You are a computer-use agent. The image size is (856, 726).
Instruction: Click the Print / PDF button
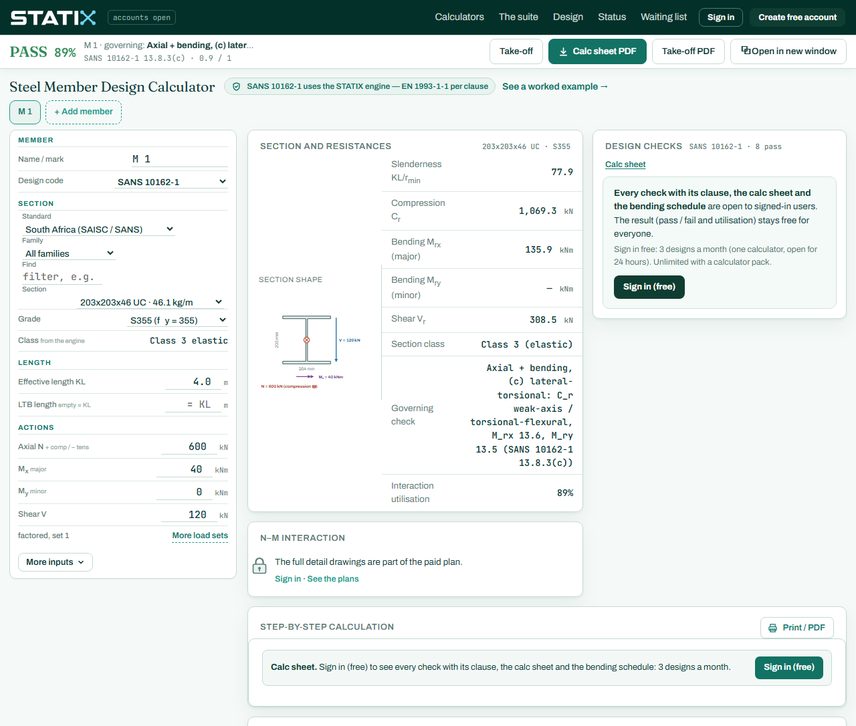coord(797,628)
